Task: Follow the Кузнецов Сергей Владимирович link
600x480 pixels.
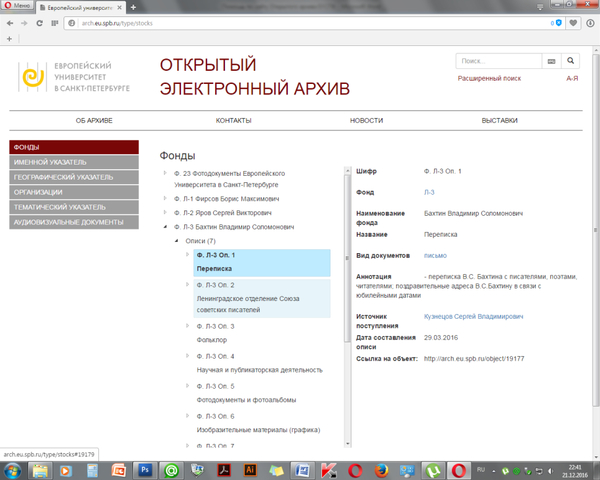Action: click(472, 316)
